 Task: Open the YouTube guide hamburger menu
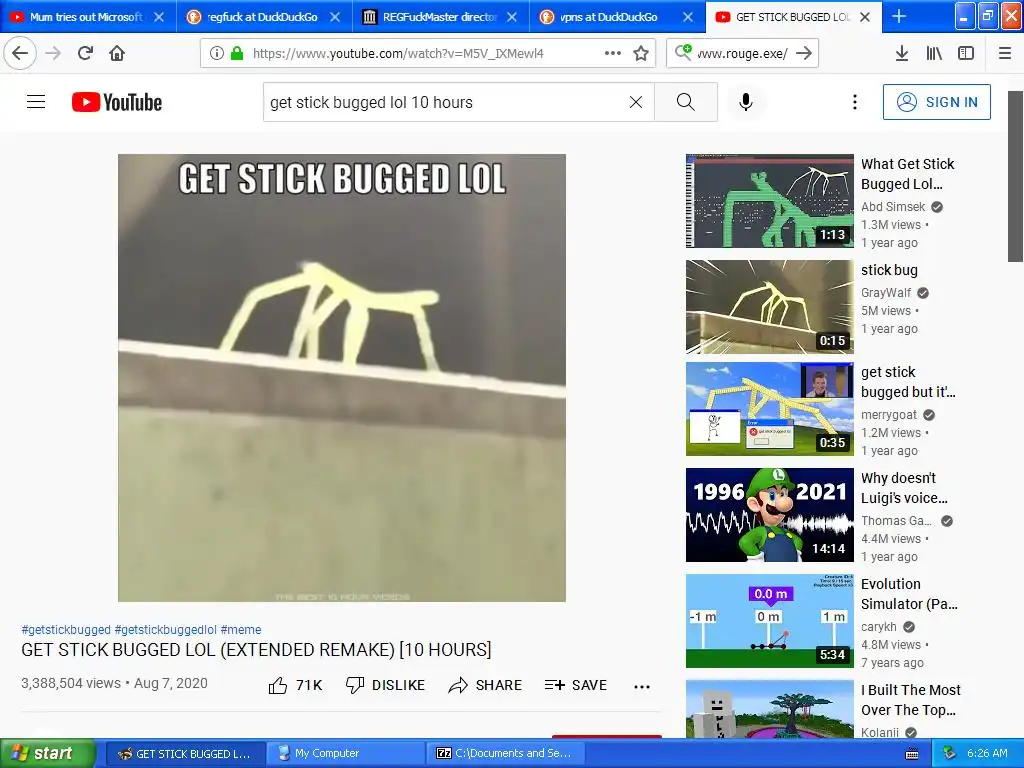36,102
